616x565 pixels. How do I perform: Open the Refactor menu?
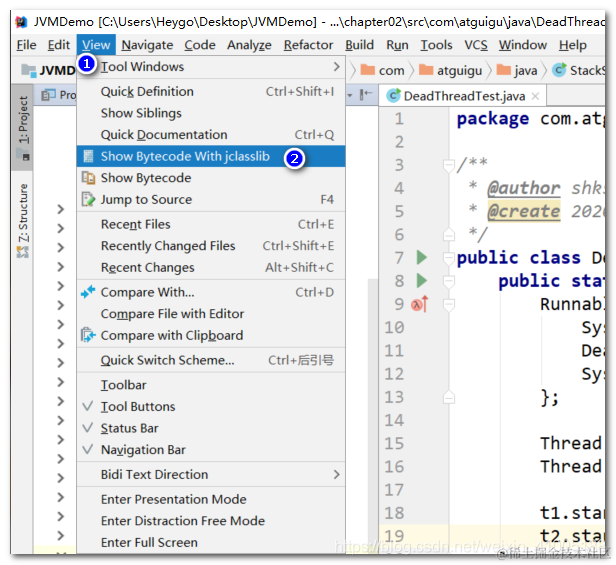click(x=308, y=45)
